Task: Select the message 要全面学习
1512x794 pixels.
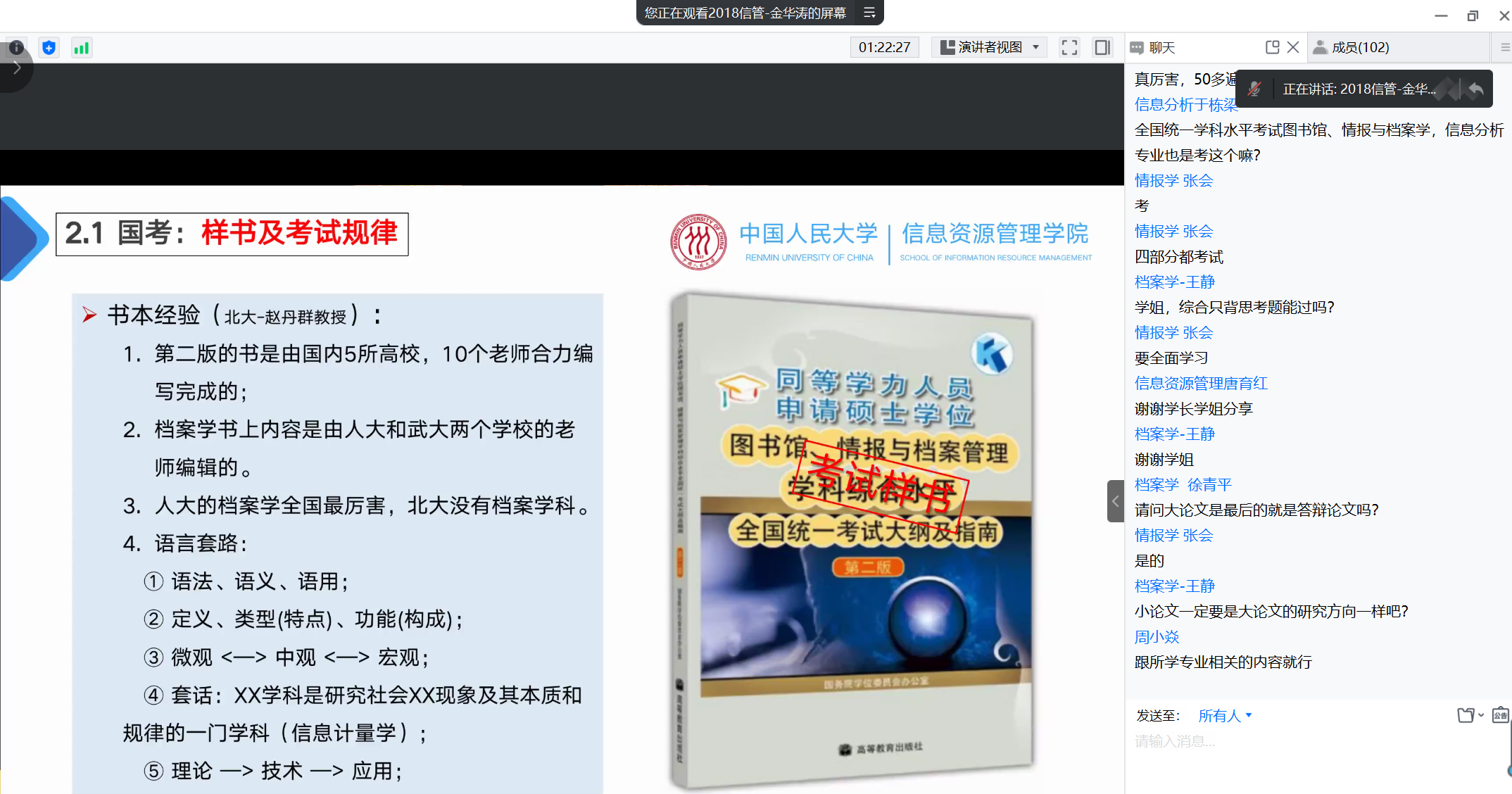Action: (x=1171, y=358)
